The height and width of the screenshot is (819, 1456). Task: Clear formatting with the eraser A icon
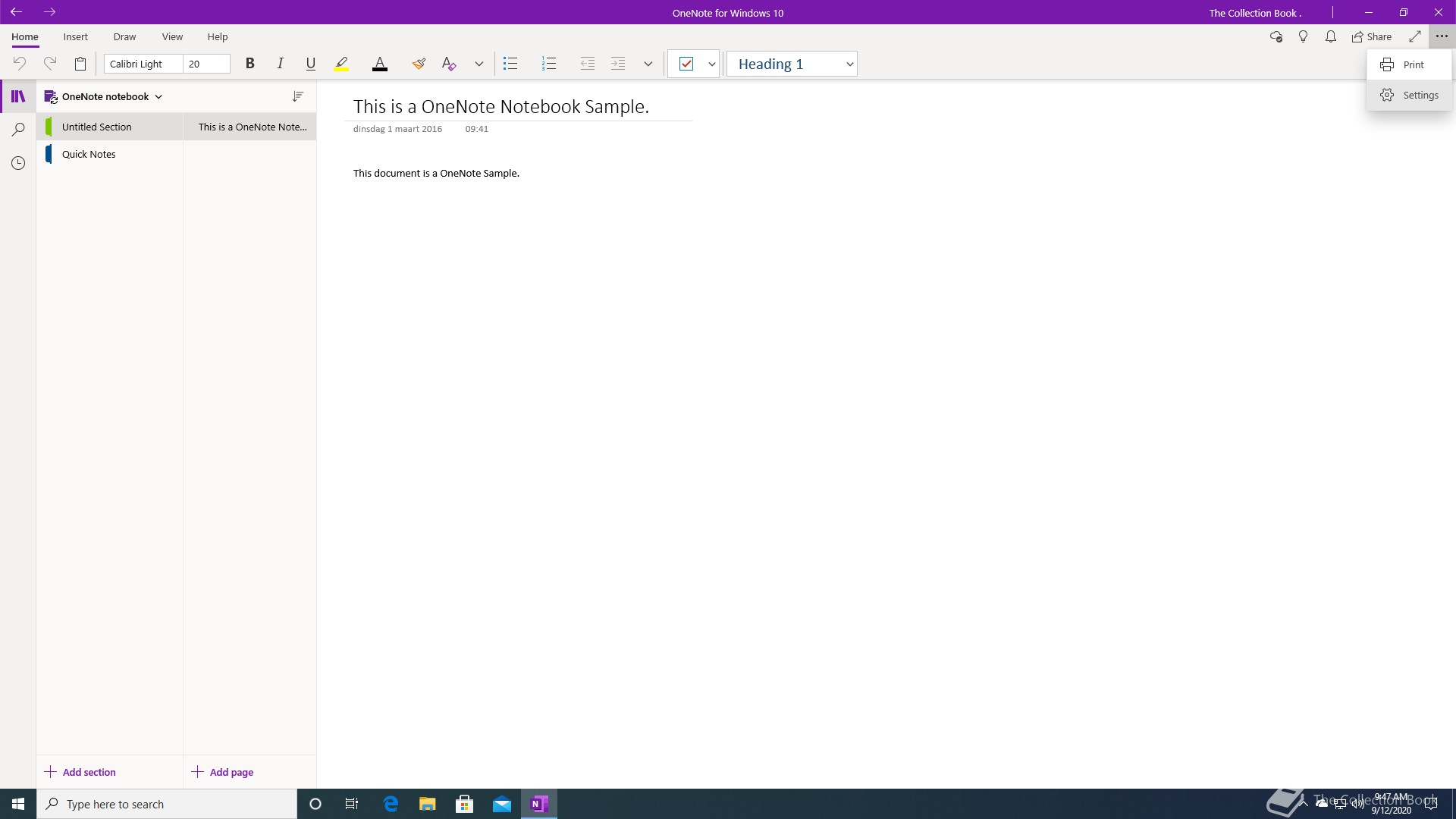449,64
